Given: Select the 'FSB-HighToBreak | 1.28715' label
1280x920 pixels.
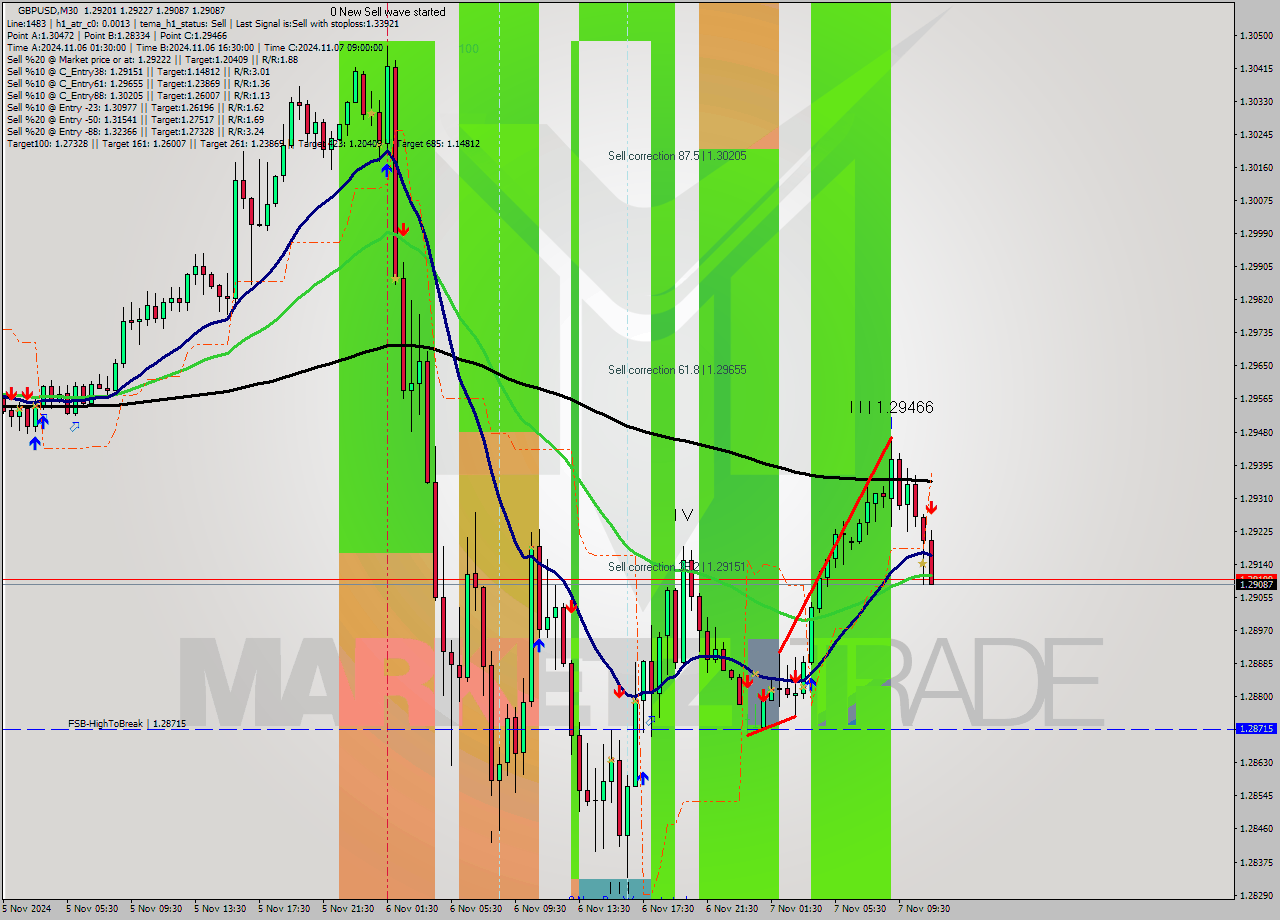Looking at the screenshot, I should (127, 723).
